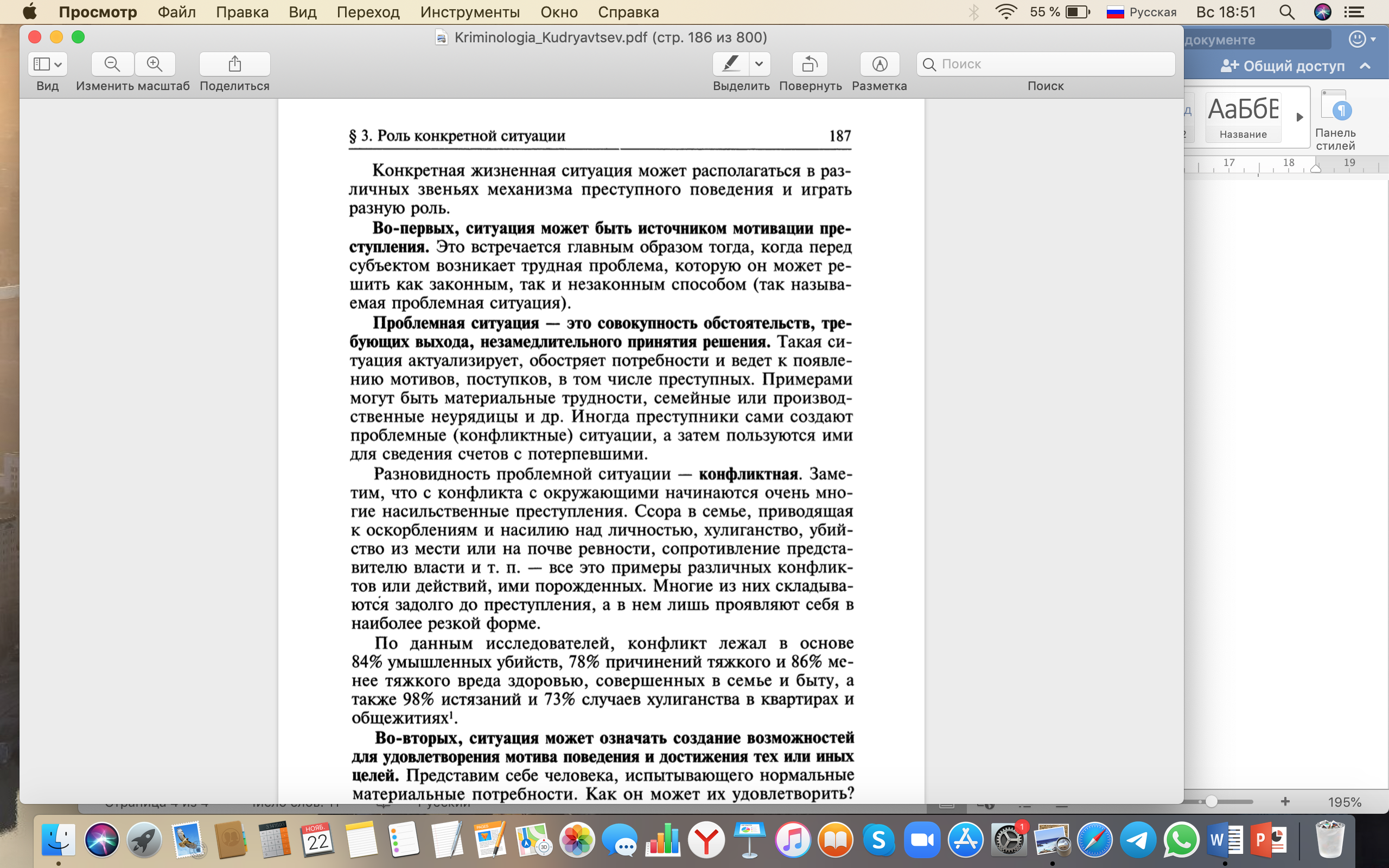Click the Bluetooth menu bar icon
The image size is (1389, 868).
point(974,12)
